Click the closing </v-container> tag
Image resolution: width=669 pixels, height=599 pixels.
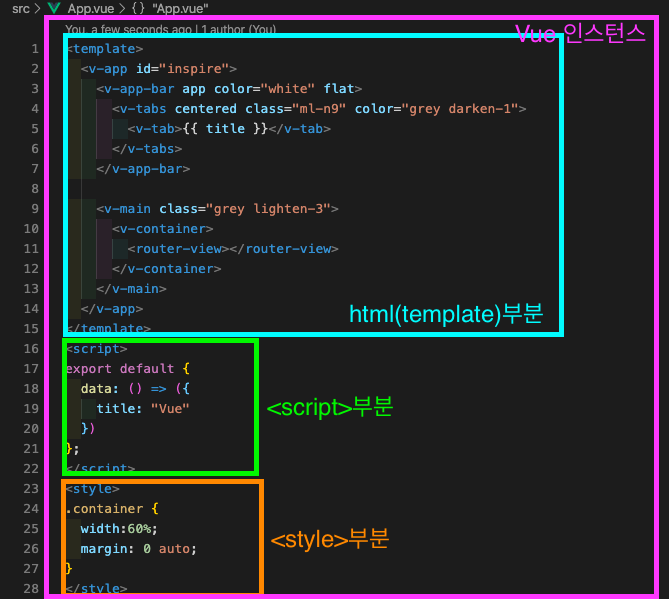point(167,269)
